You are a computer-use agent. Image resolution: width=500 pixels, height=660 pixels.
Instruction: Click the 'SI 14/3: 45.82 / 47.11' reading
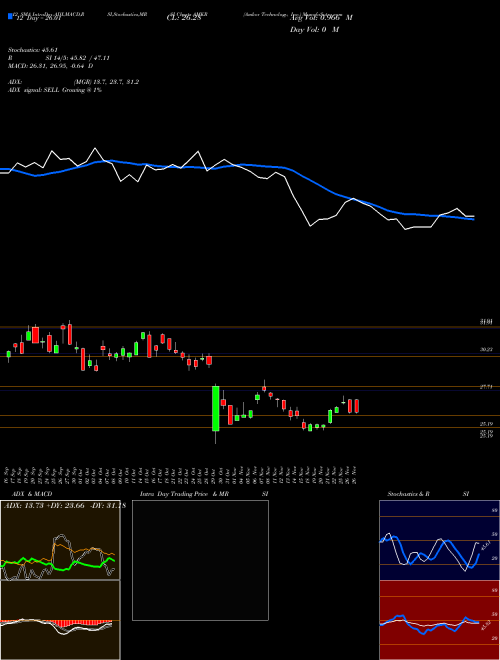(78, 58)
